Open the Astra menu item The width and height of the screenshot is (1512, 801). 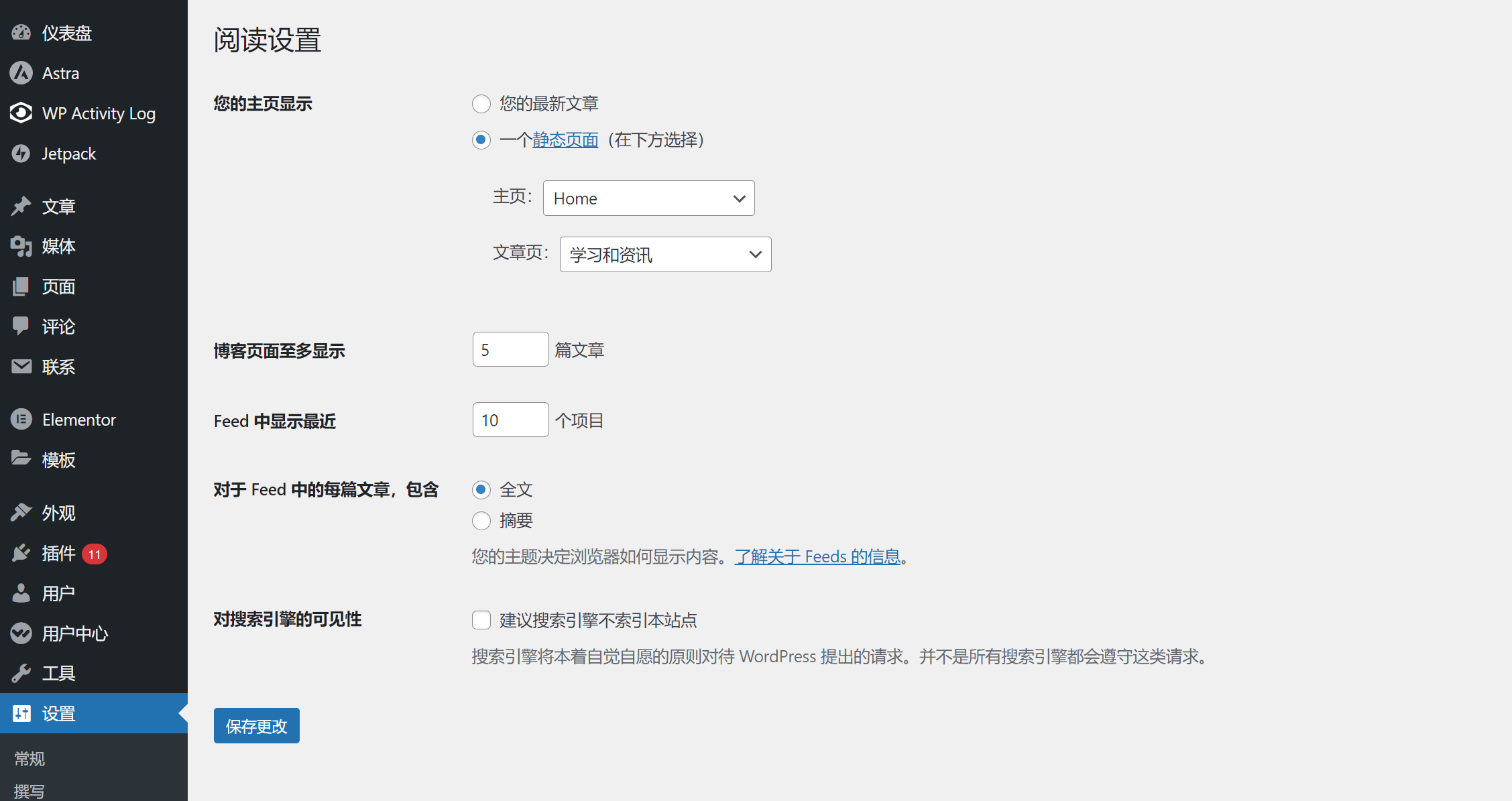(x=94, y=72)
